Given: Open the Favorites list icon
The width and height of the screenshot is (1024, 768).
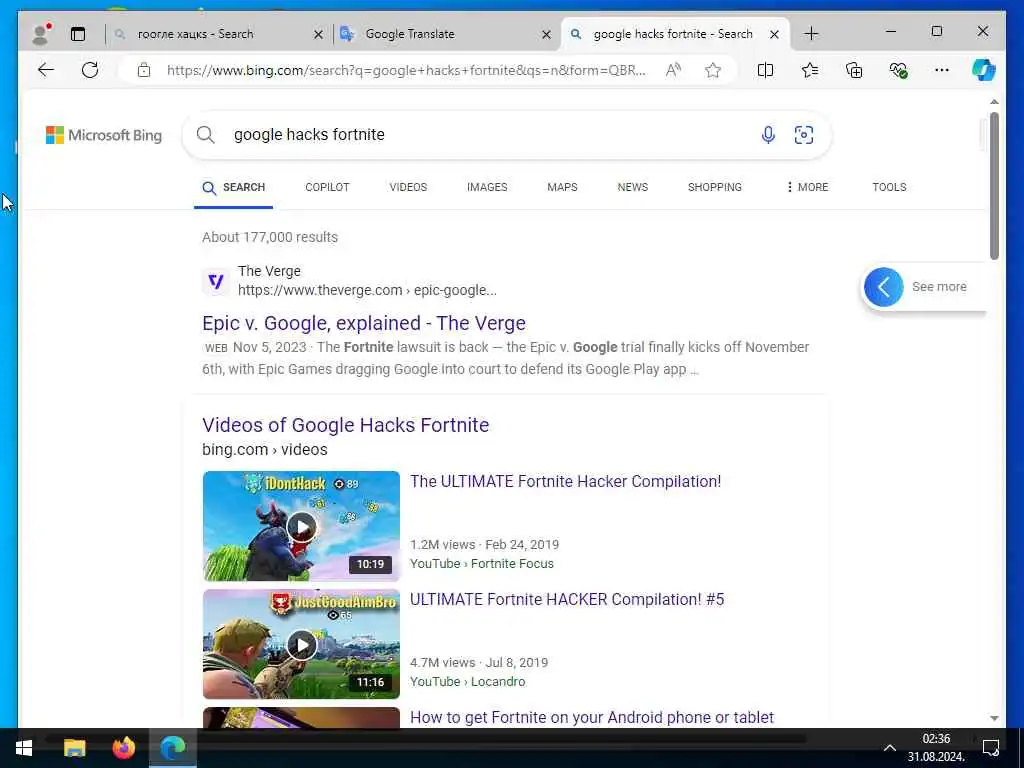Looking at the screenshot, I should tap(810, 70).
